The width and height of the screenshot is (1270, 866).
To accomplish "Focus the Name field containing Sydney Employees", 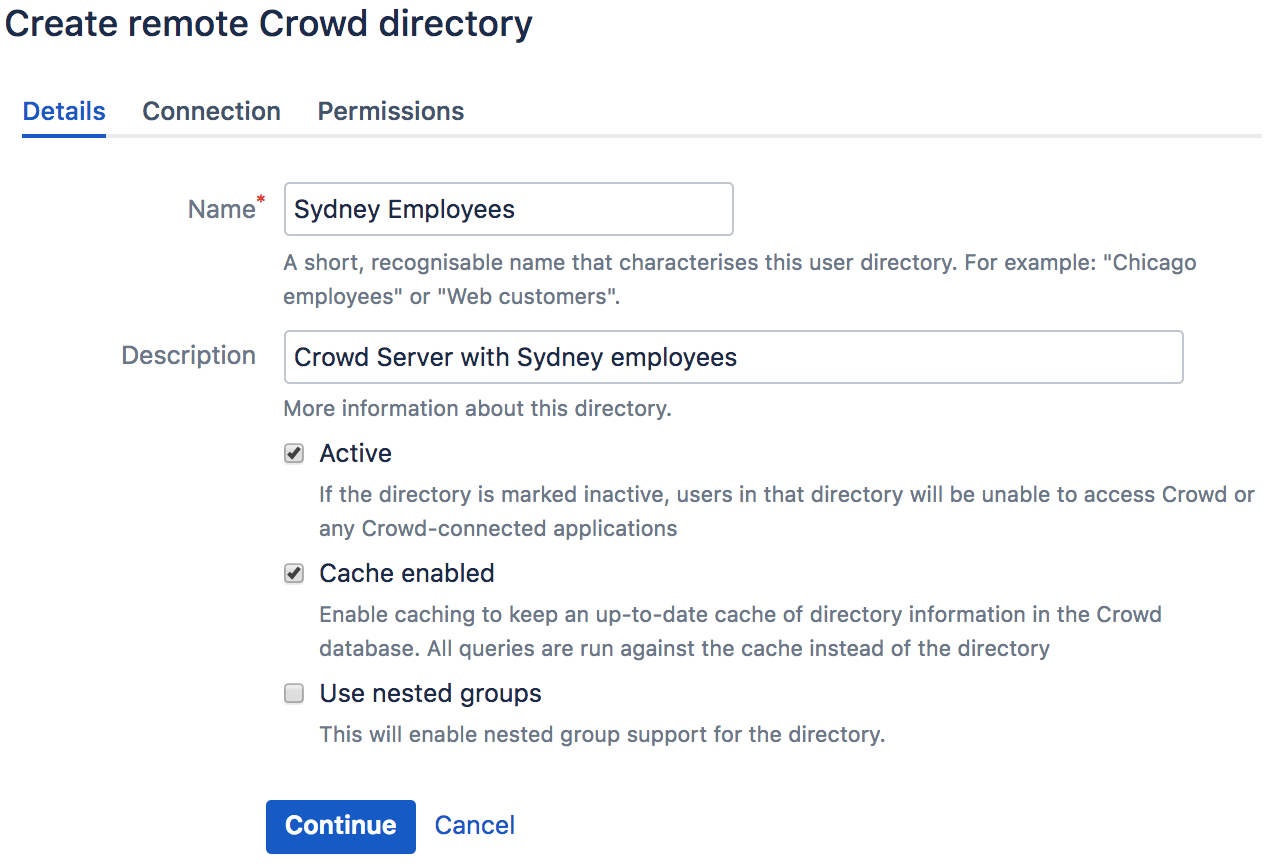I will (x=508, y=209).
